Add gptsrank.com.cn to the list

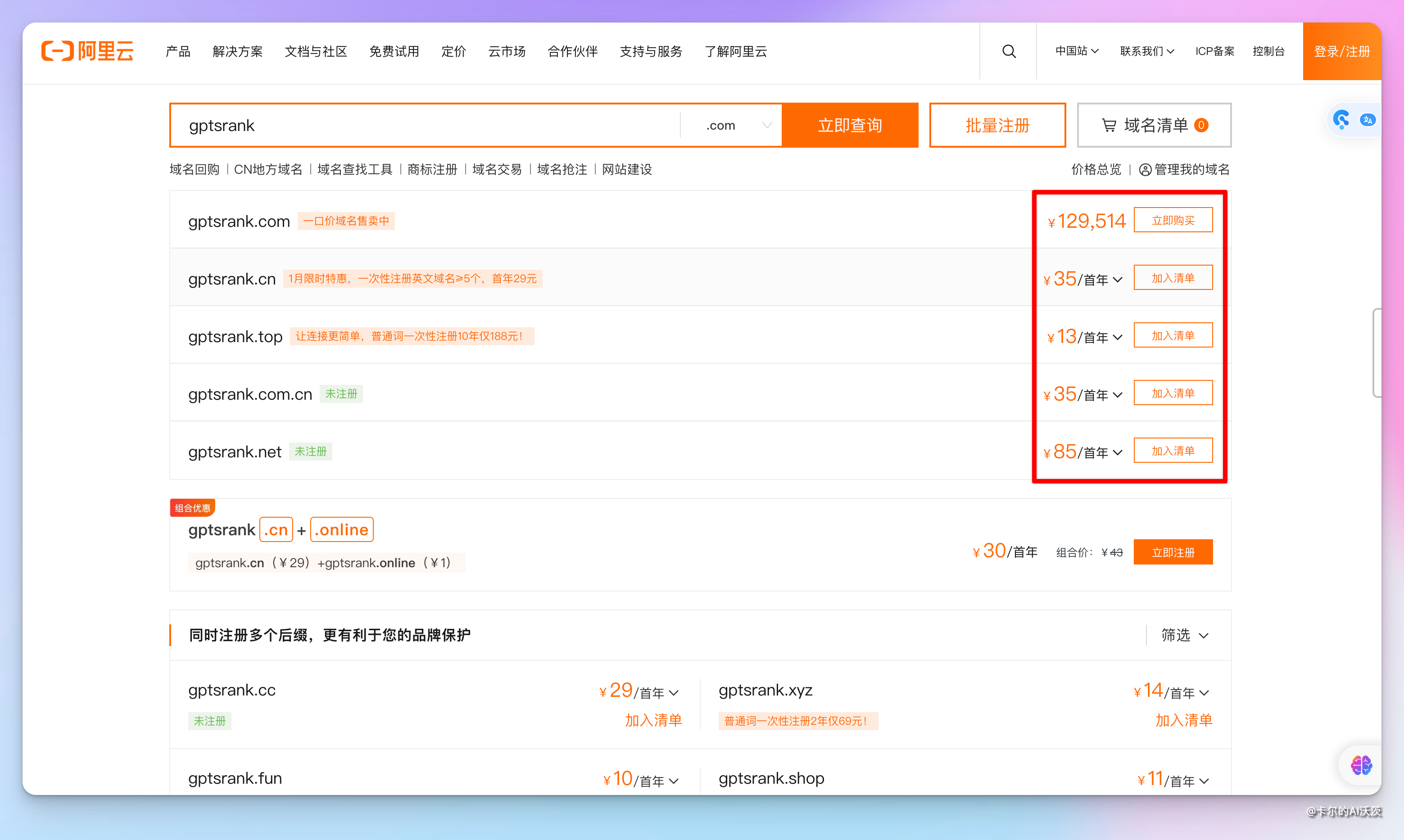[1173, 393]
